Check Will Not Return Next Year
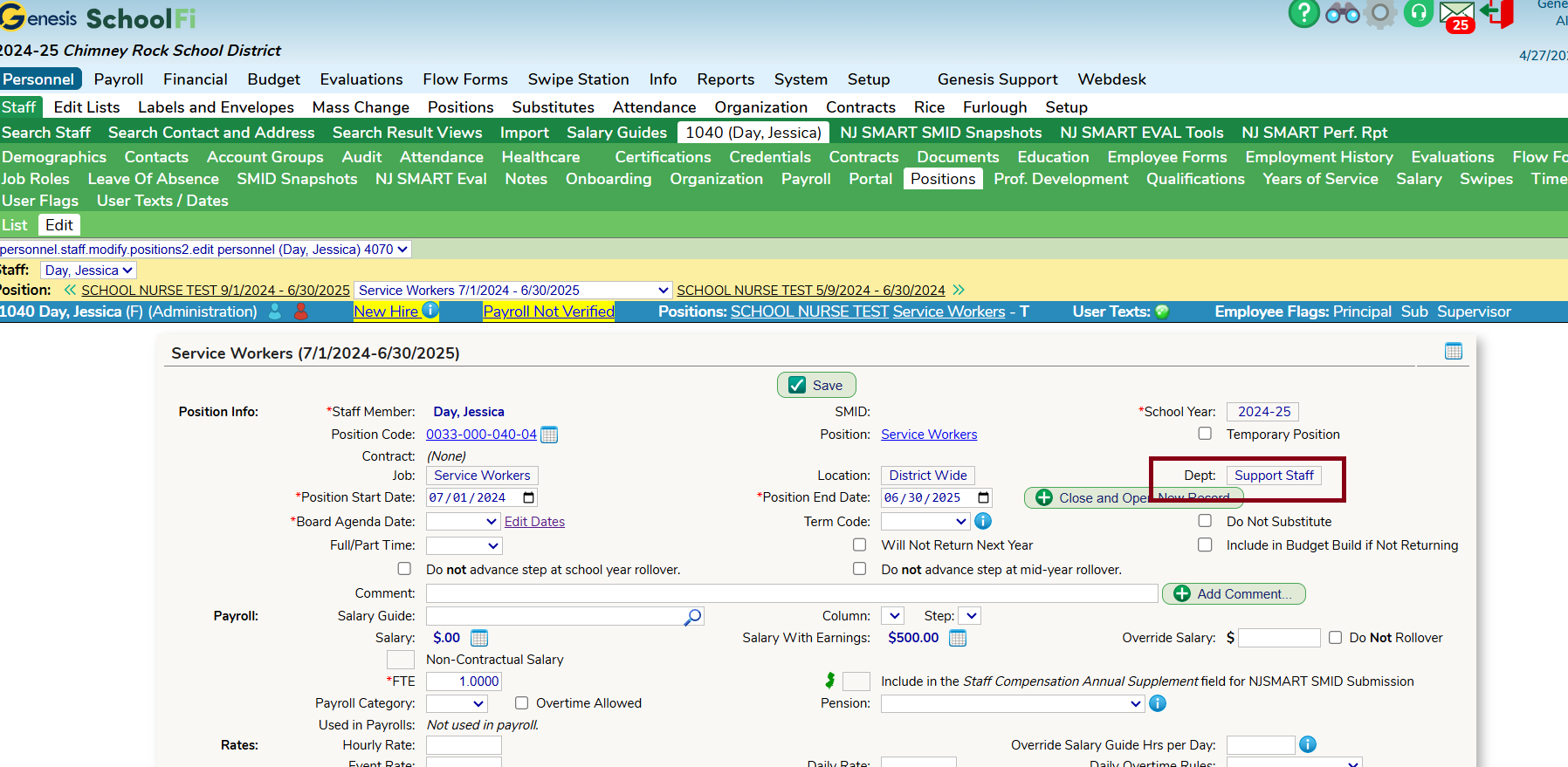This screenshot has height=767, width=1568. coord(860,544)
